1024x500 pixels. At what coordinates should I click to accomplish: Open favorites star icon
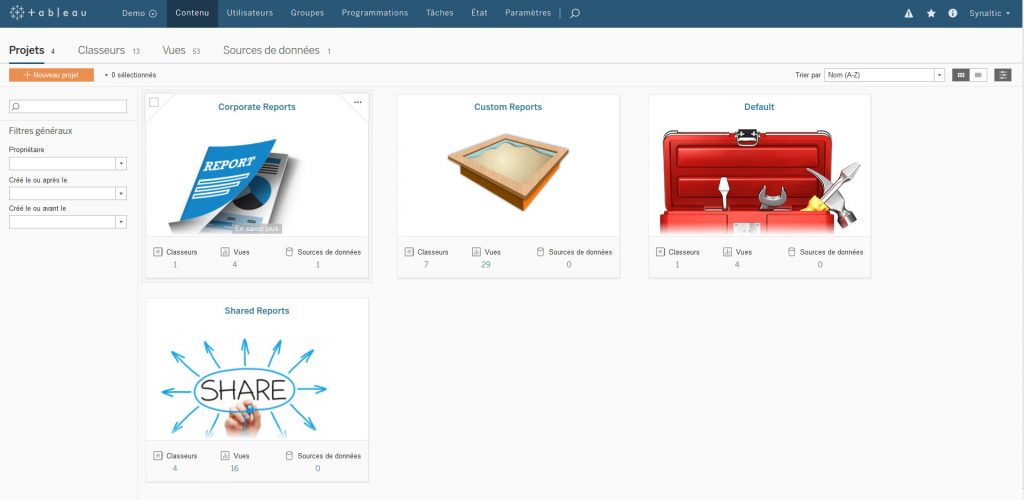click(931, 13)
